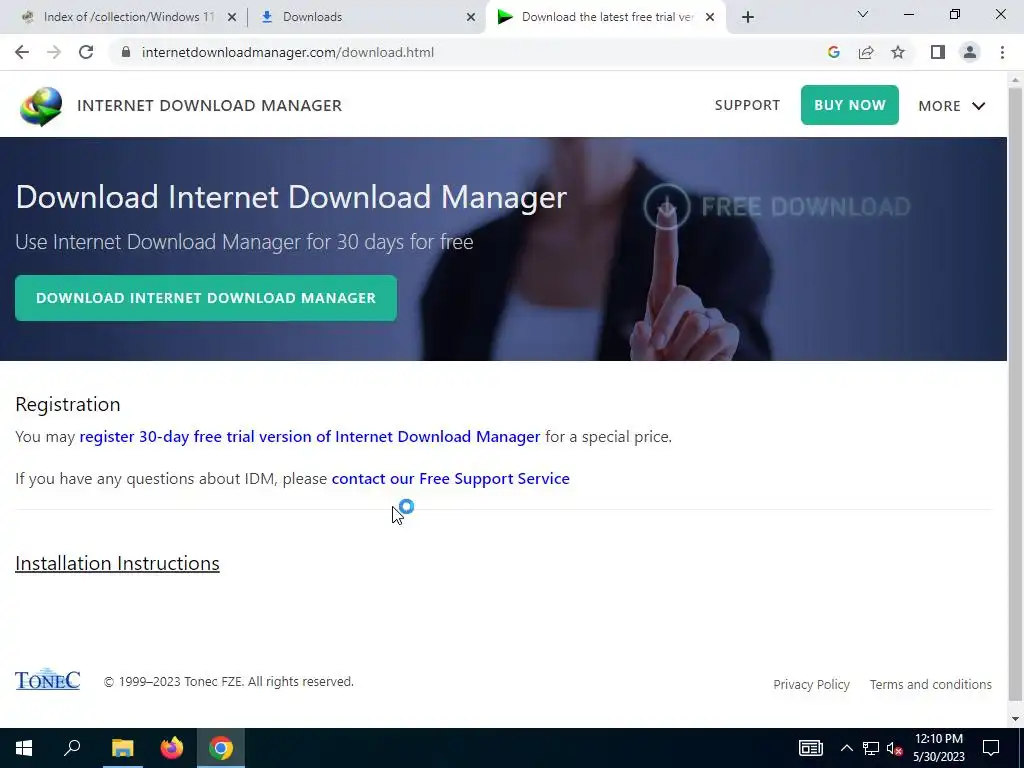Open Windows taskbar search
This screenshot has width=1024, height=768.
tap(72, 748)
